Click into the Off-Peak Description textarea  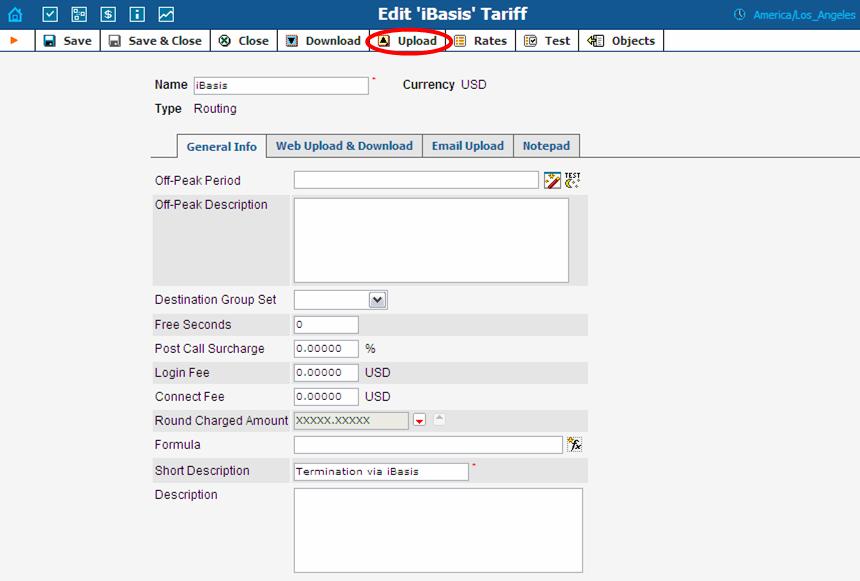pos(431,240)
